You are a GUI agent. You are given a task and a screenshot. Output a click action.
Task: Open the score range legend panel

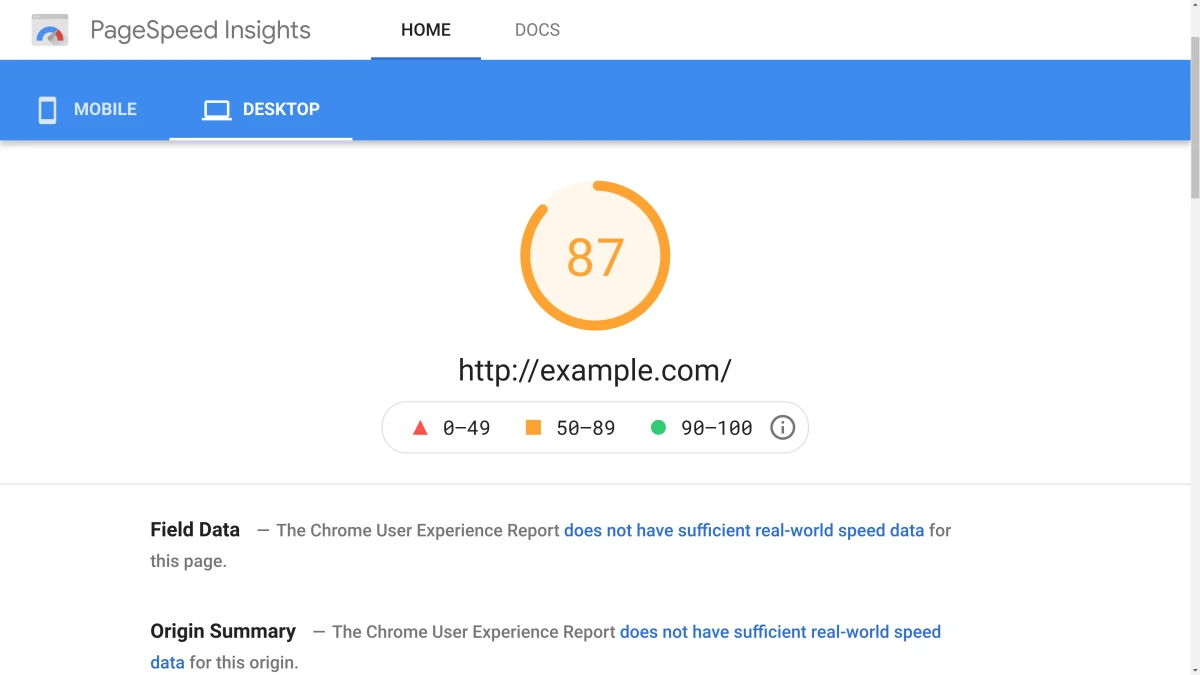(594, 427)
